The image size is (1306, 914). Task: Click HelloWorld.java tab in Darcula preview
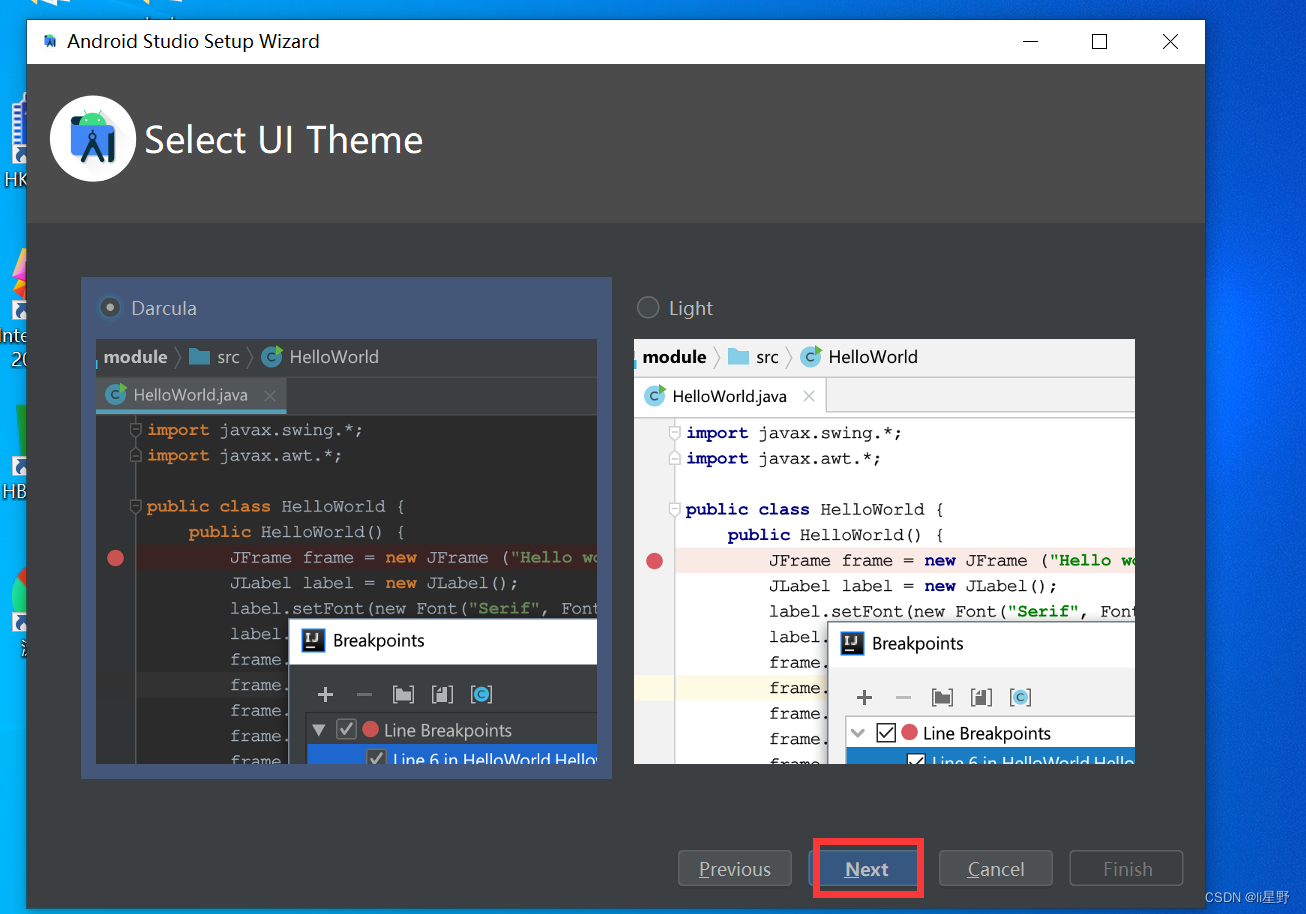tap(191, 395)
